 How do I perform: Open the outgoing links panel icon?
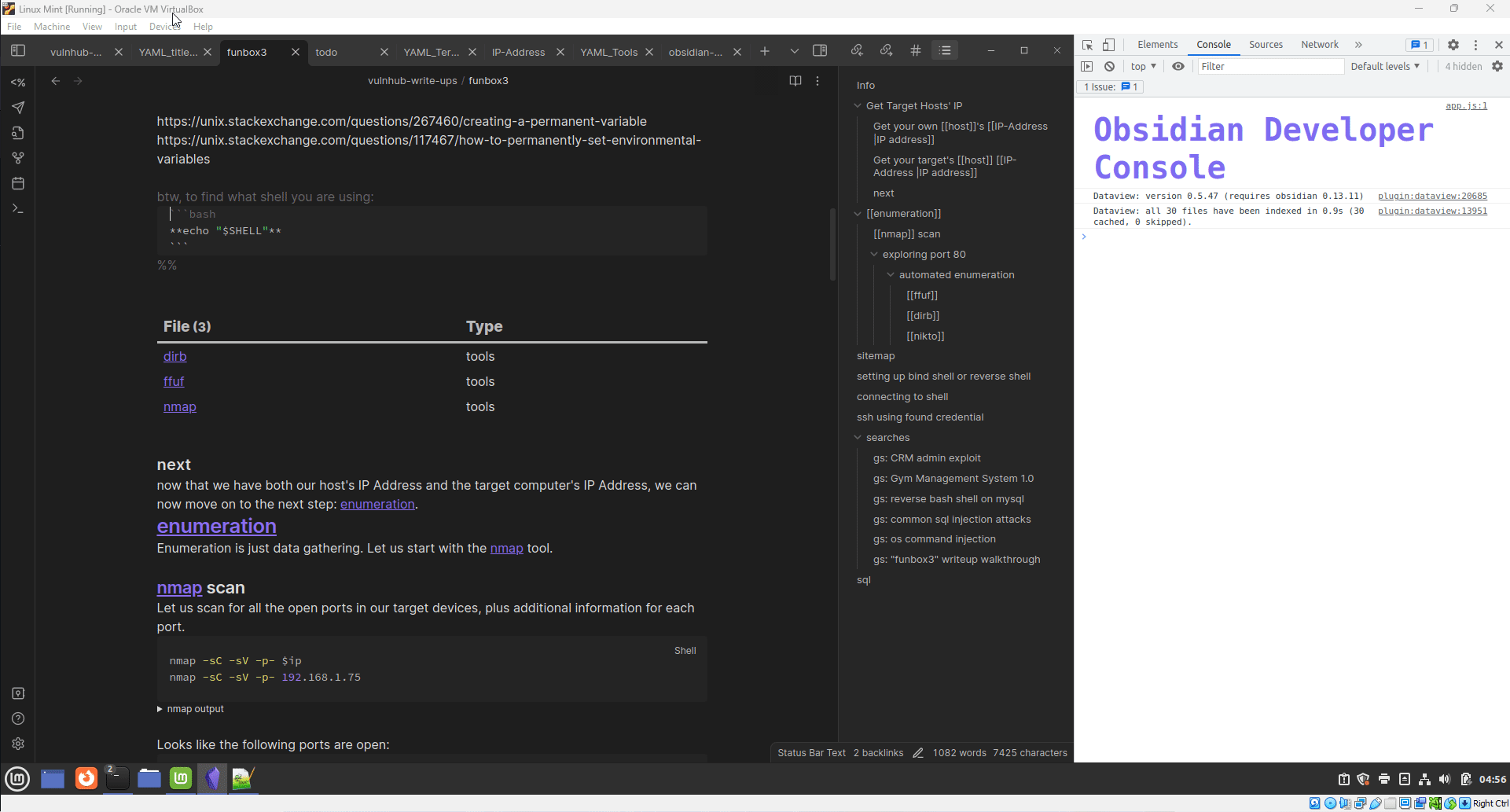(887, 51)
